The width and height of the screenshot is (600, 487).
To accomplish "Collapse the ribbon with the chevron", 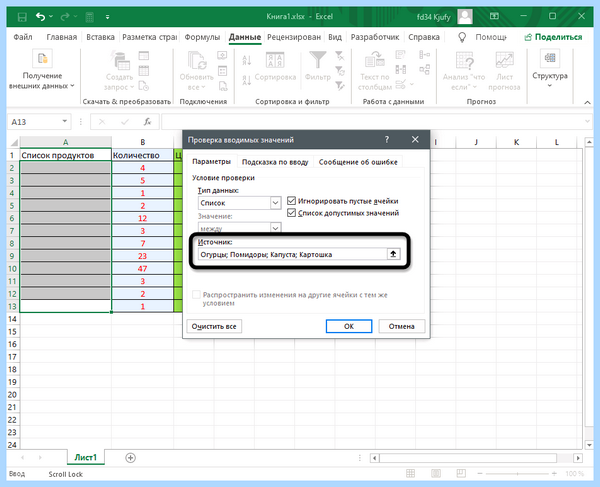I will tap(587, 102).
